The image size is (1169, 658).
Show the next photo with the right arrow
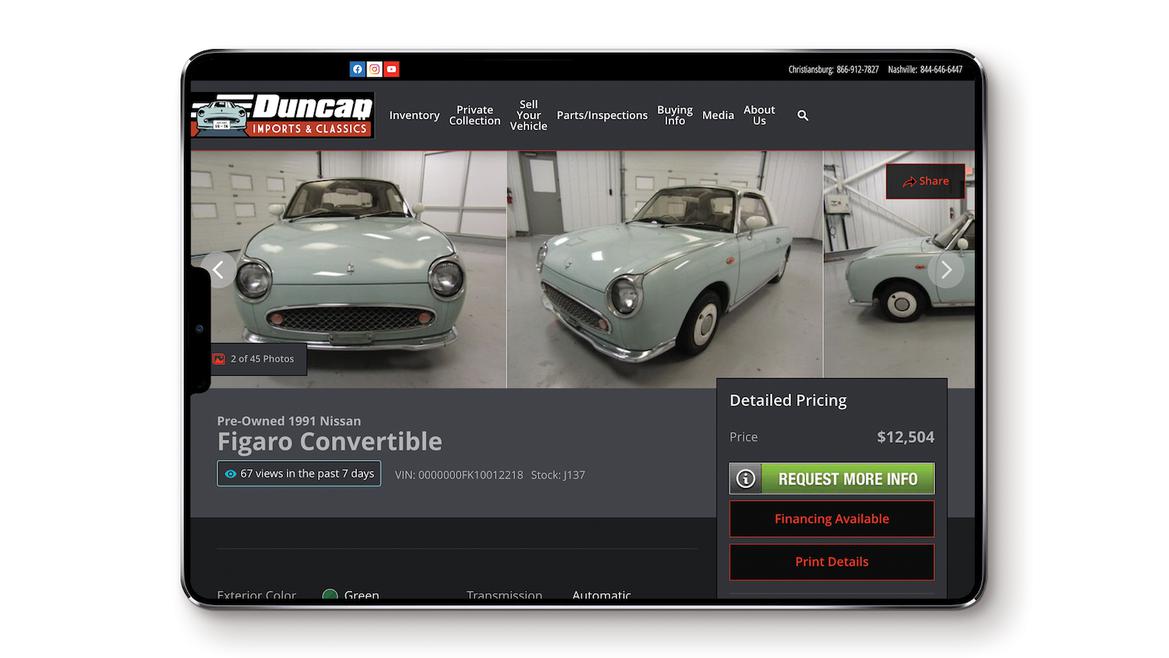coord(946,270)
